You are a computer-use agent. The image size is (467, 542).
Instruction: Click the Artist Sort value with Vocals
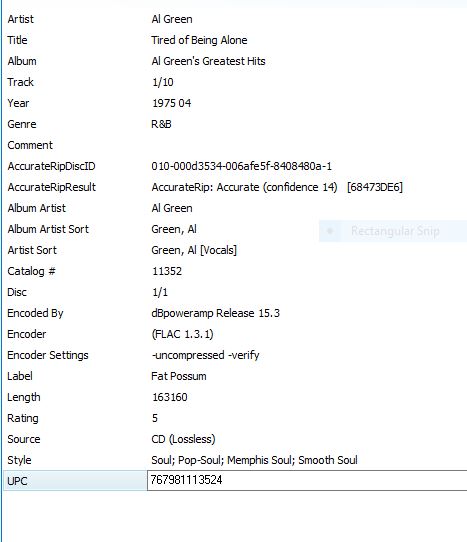[x=194, y=250]
